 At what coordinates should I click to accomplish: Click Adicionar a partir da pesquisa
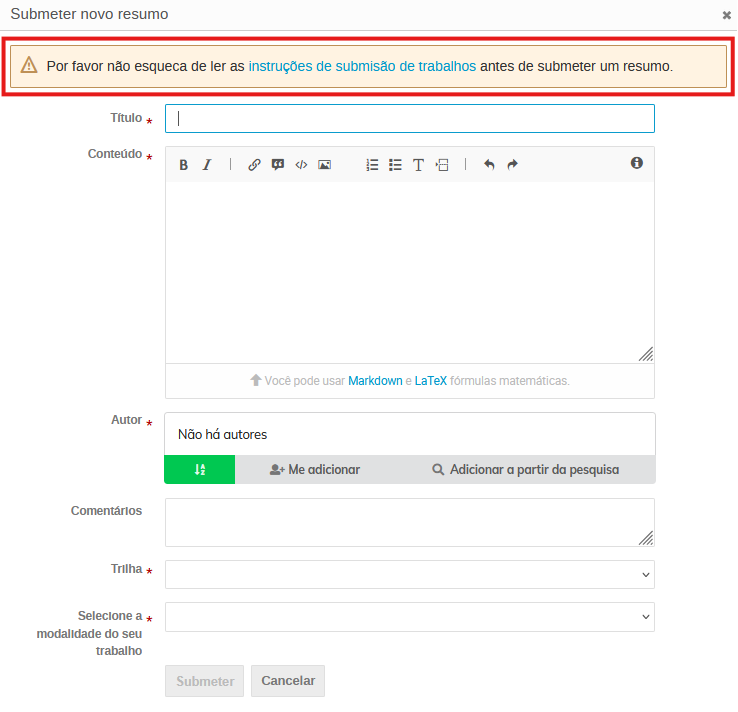(x=525, y=470)
